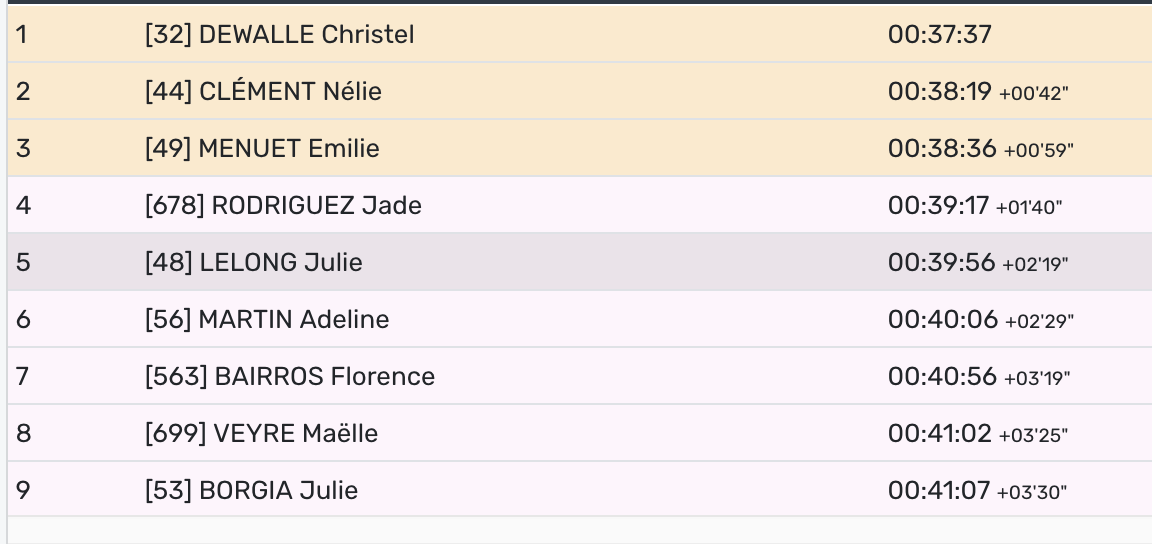Click rank number 1 cell
The height and width of the screenshot is (544, 1152).
point(24,35)
